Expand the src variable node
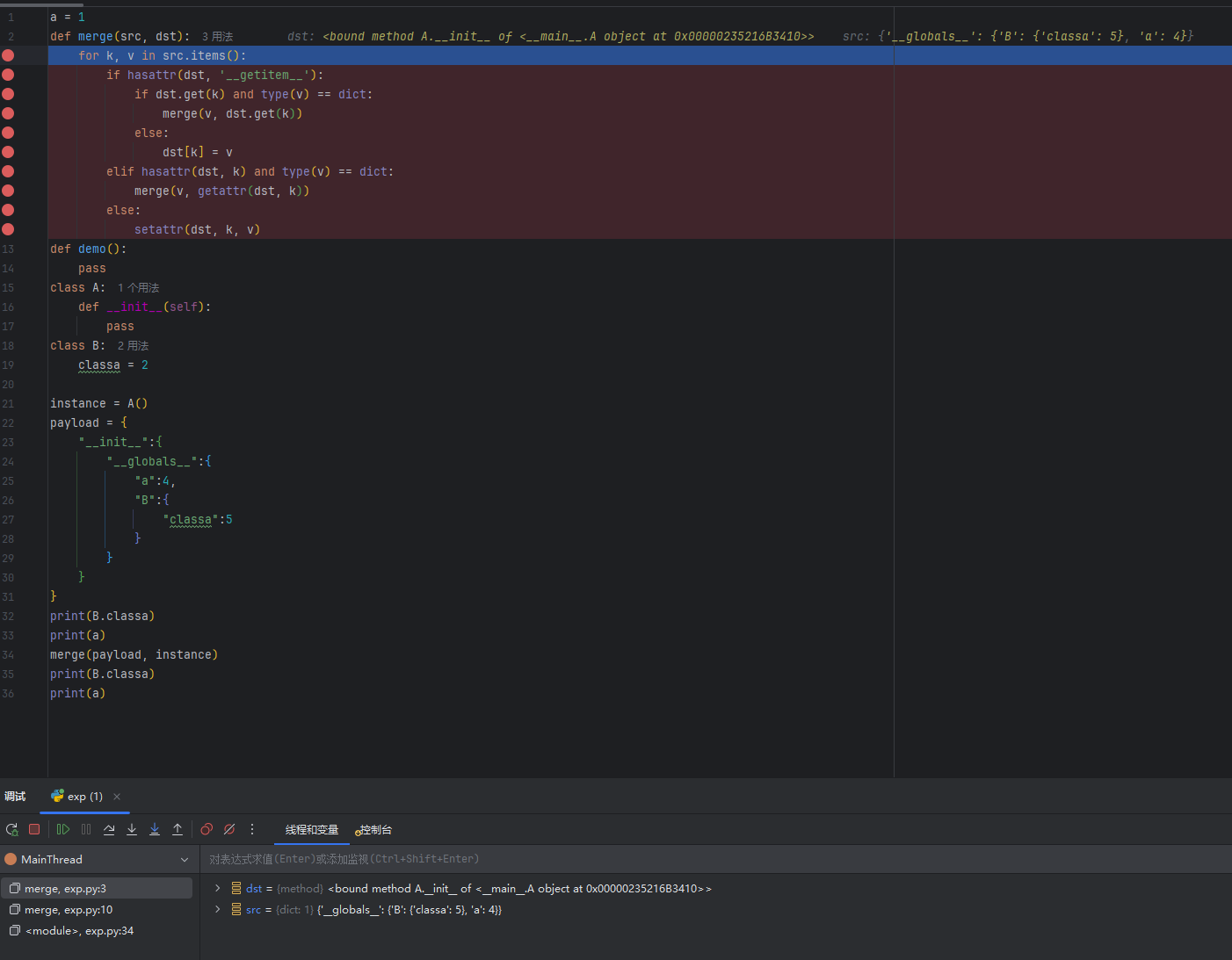1232x960 pixels. pyautogui.click(x=218, y=910)
